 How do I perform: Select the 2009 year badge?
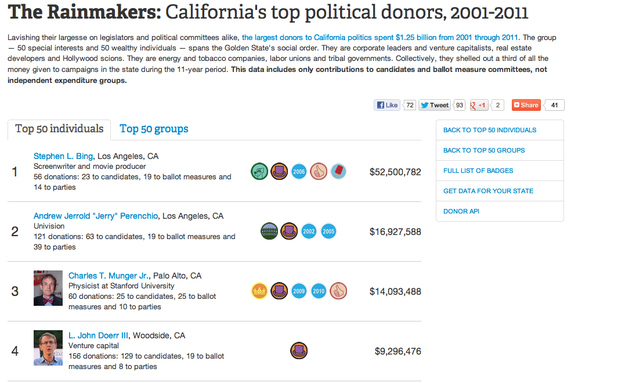tap(299, 291)
